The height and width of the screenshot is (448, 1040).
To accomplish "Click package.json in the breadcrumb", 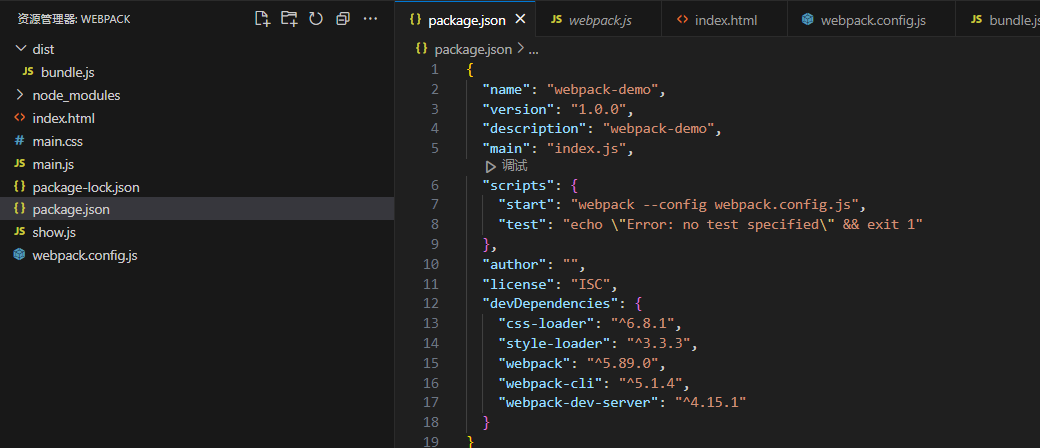I will point(473,49).
